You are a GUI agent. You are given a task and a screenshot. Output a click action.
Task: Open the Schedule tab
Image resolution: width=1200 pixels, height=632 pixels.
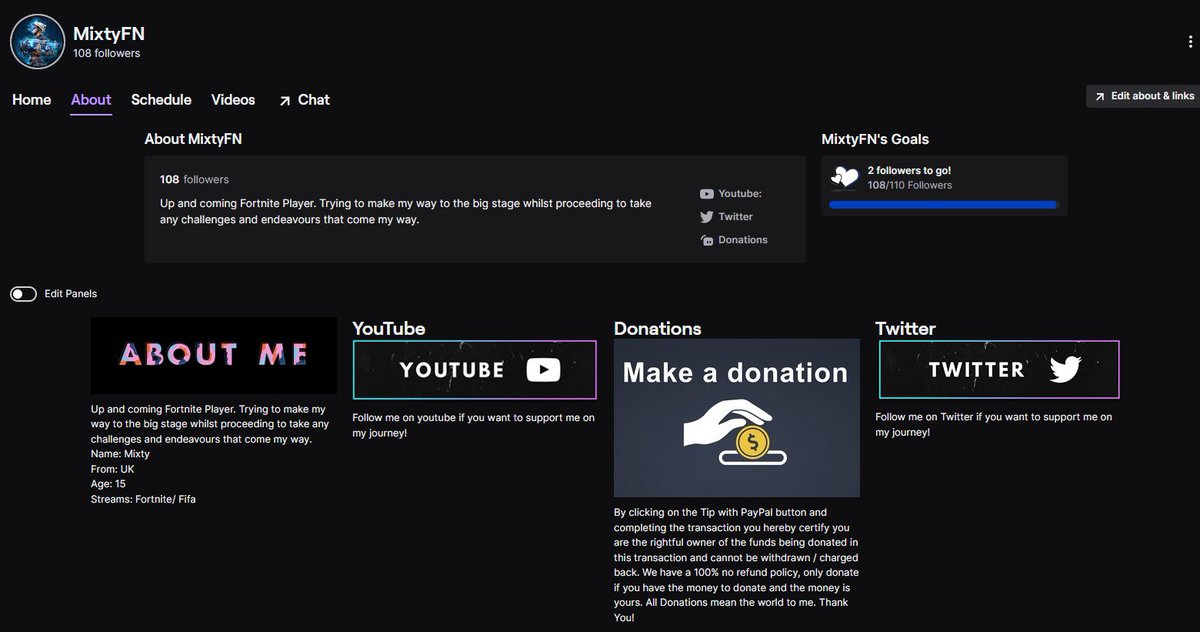161,100
